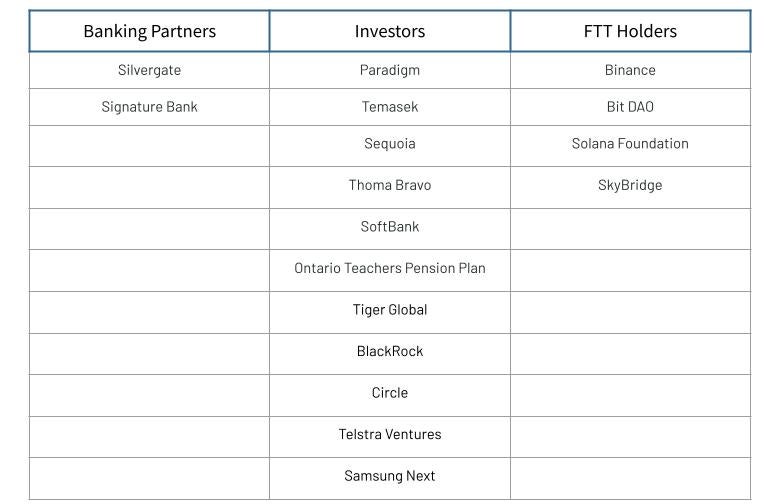Select the SkyBridge cell
Image resolution: width=772 pixels, height=504 pixels.
(630, 185)
